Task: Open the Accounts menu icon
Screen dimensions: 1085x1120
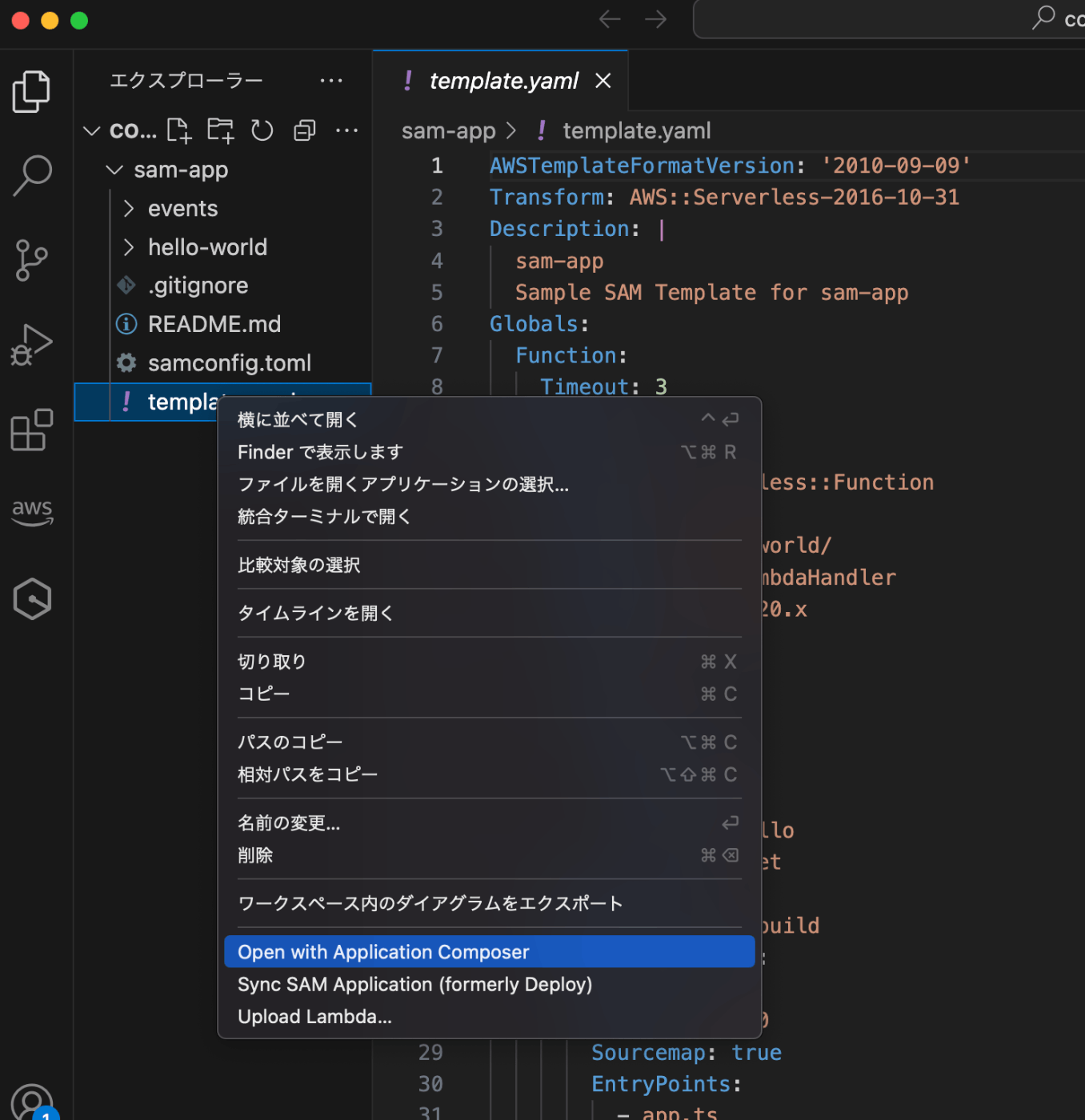Action: 32,1102
